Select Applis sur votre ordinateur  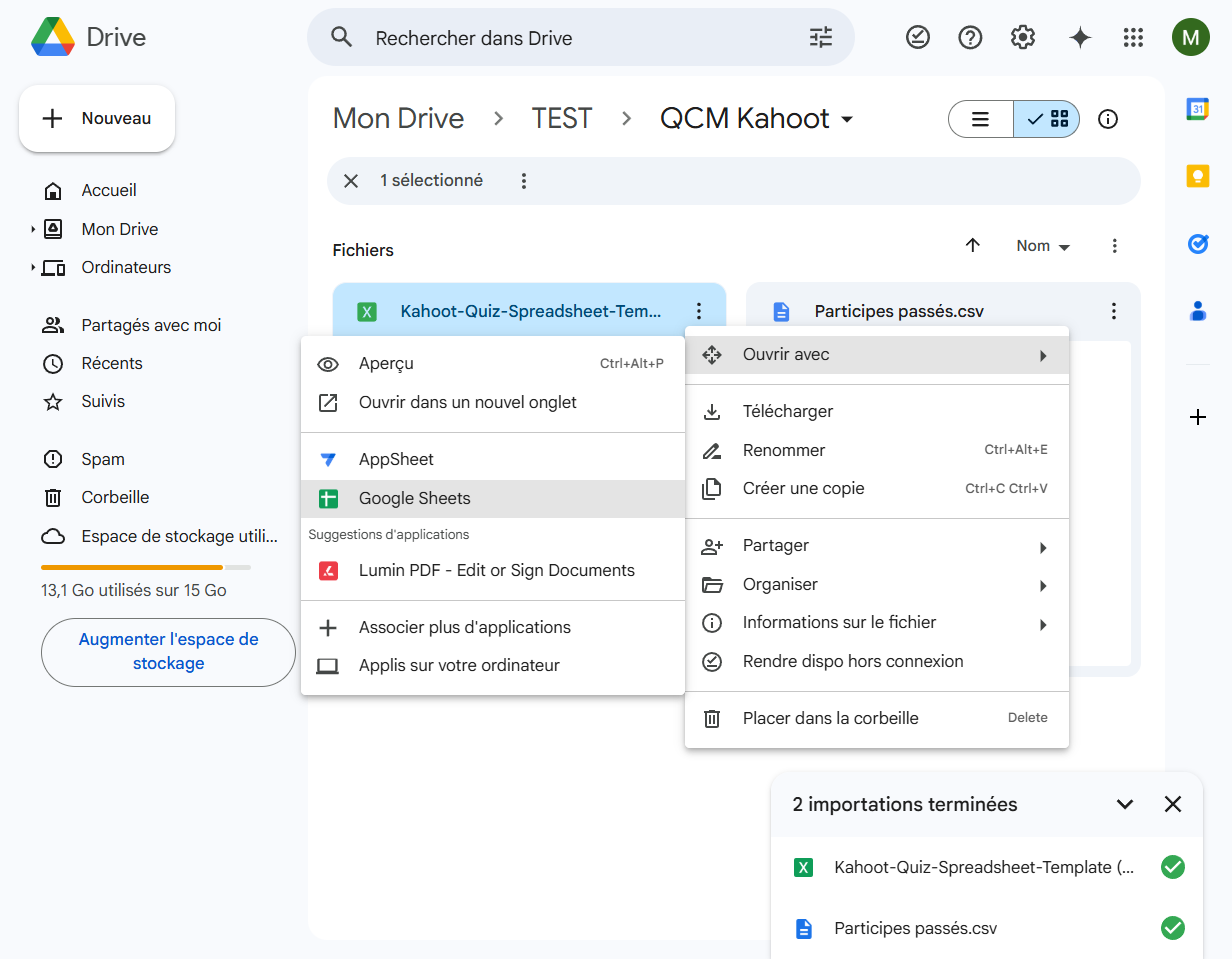(x=493, y=665)
